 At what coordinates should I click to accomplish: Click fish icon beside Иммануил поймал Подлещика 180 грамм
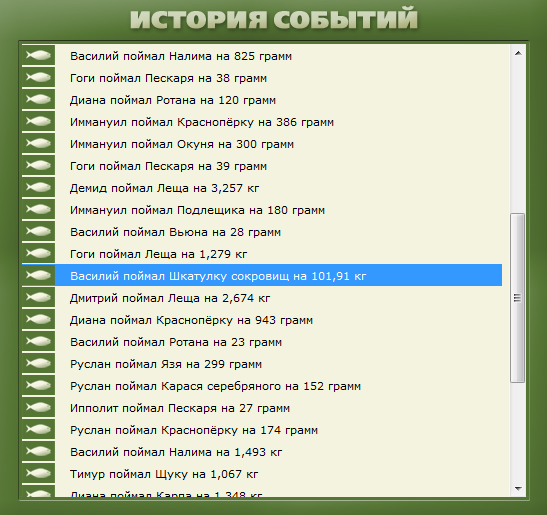[38, 209]
